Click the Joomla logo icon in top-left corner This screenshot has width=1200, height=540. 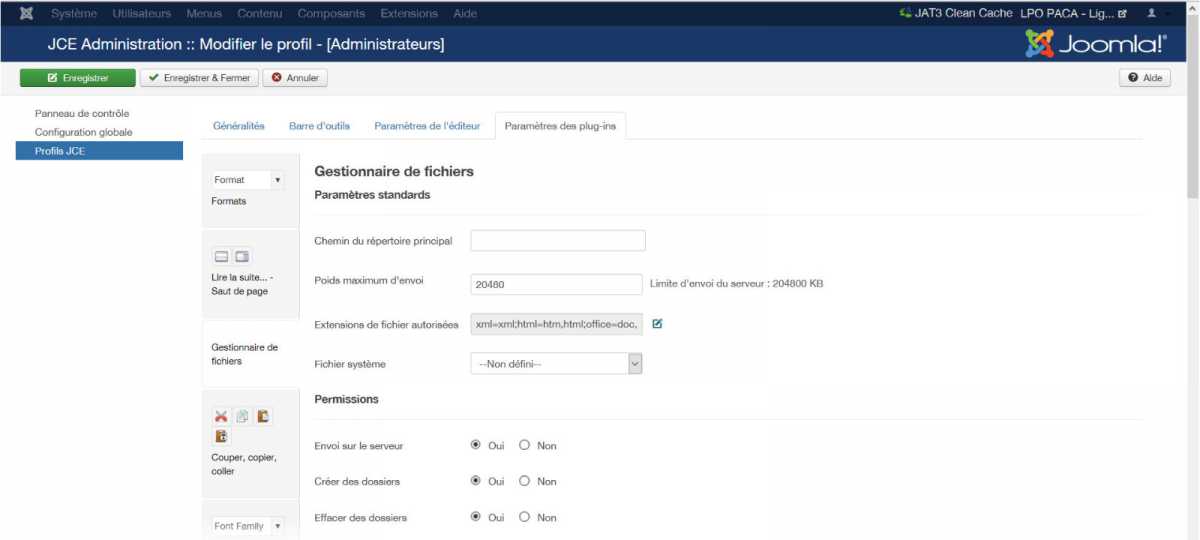27,14
